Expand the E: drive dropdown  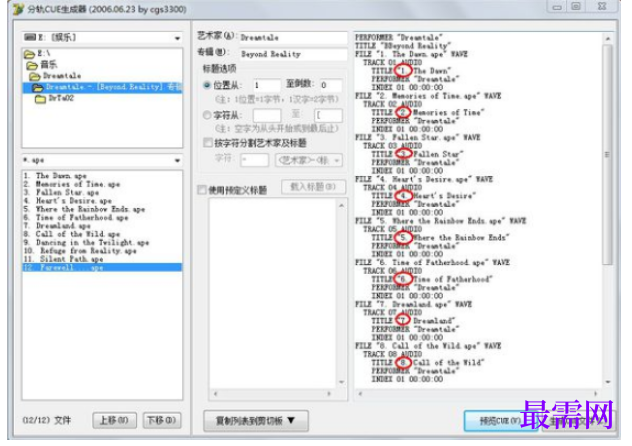[177, 38]
